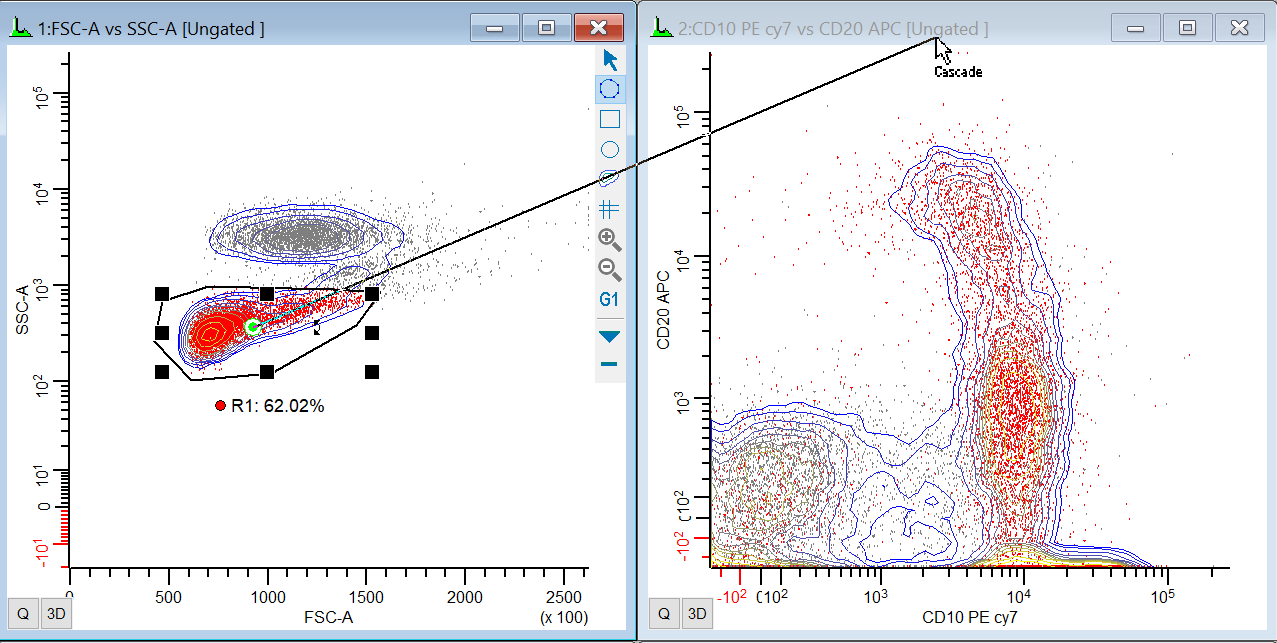Click the G1 gate button in toolbar

click(610, 299)
